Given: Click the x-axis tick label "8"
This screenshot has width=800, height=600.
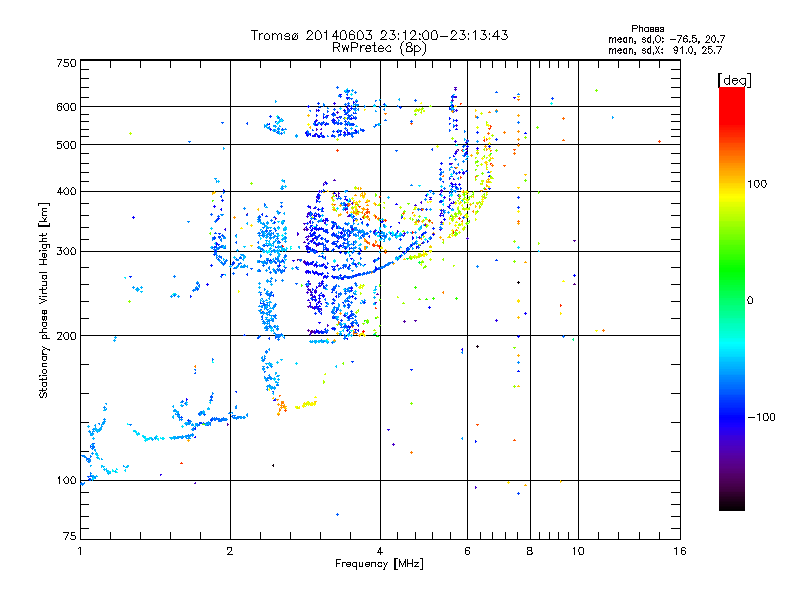Looking at the screenshot, I should pyautogui.click(x=530, y=551).
